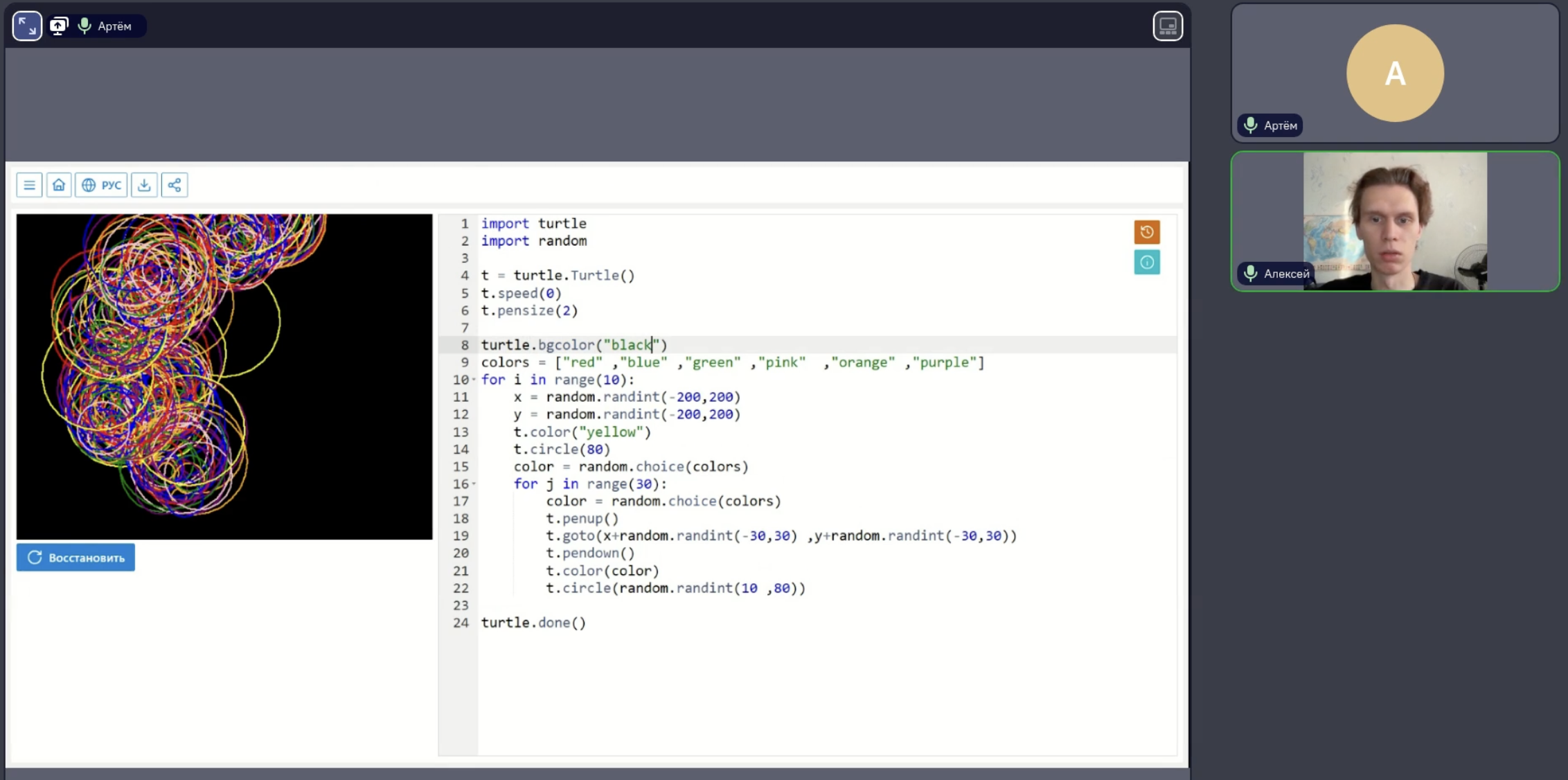
Task: Click the download icon in the editor toolbar
Action: pyautogui.click(x=144, y=185)
